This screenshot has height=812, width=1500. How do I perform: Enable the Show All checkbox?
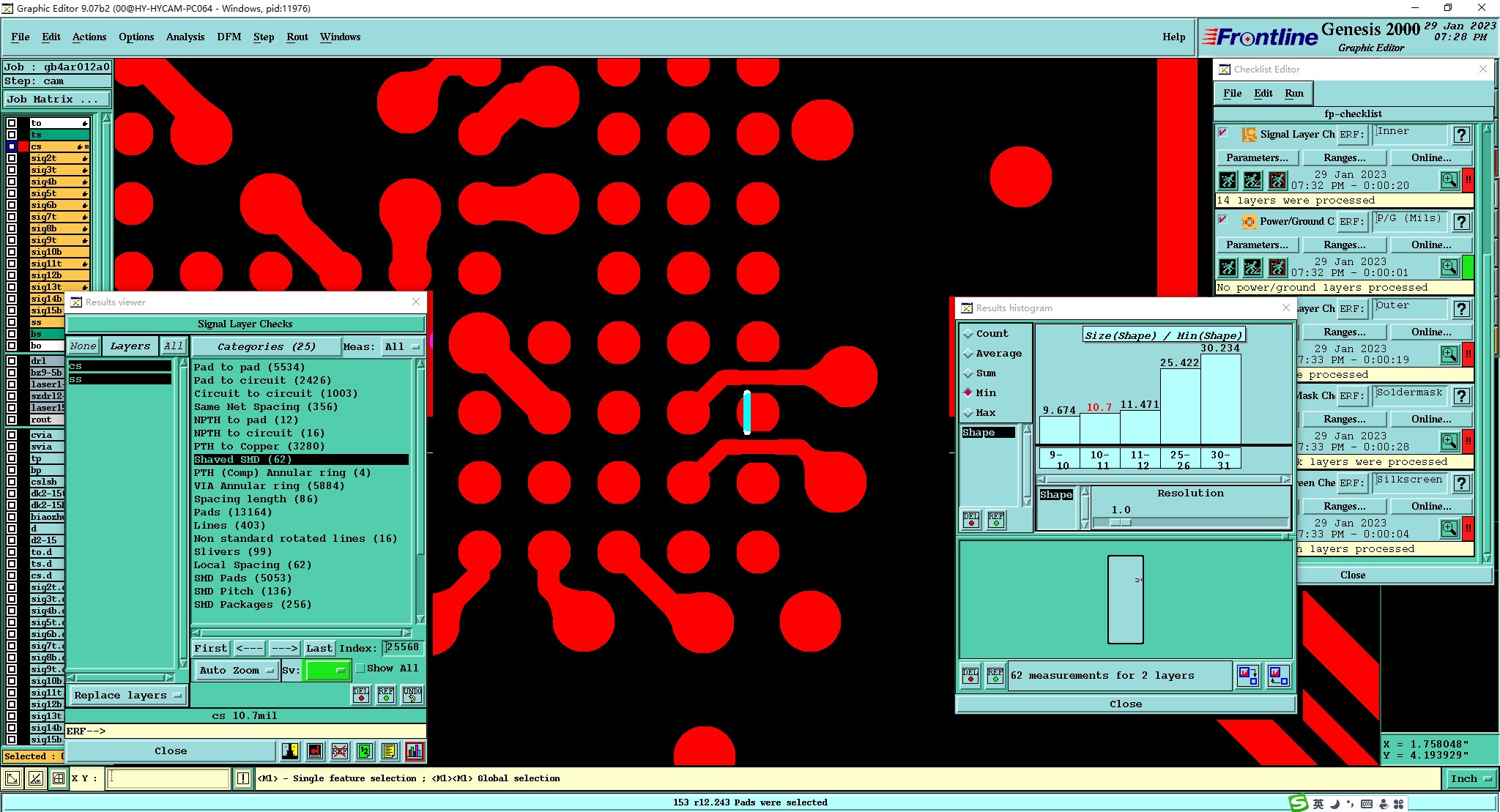[x=360, y=668]
